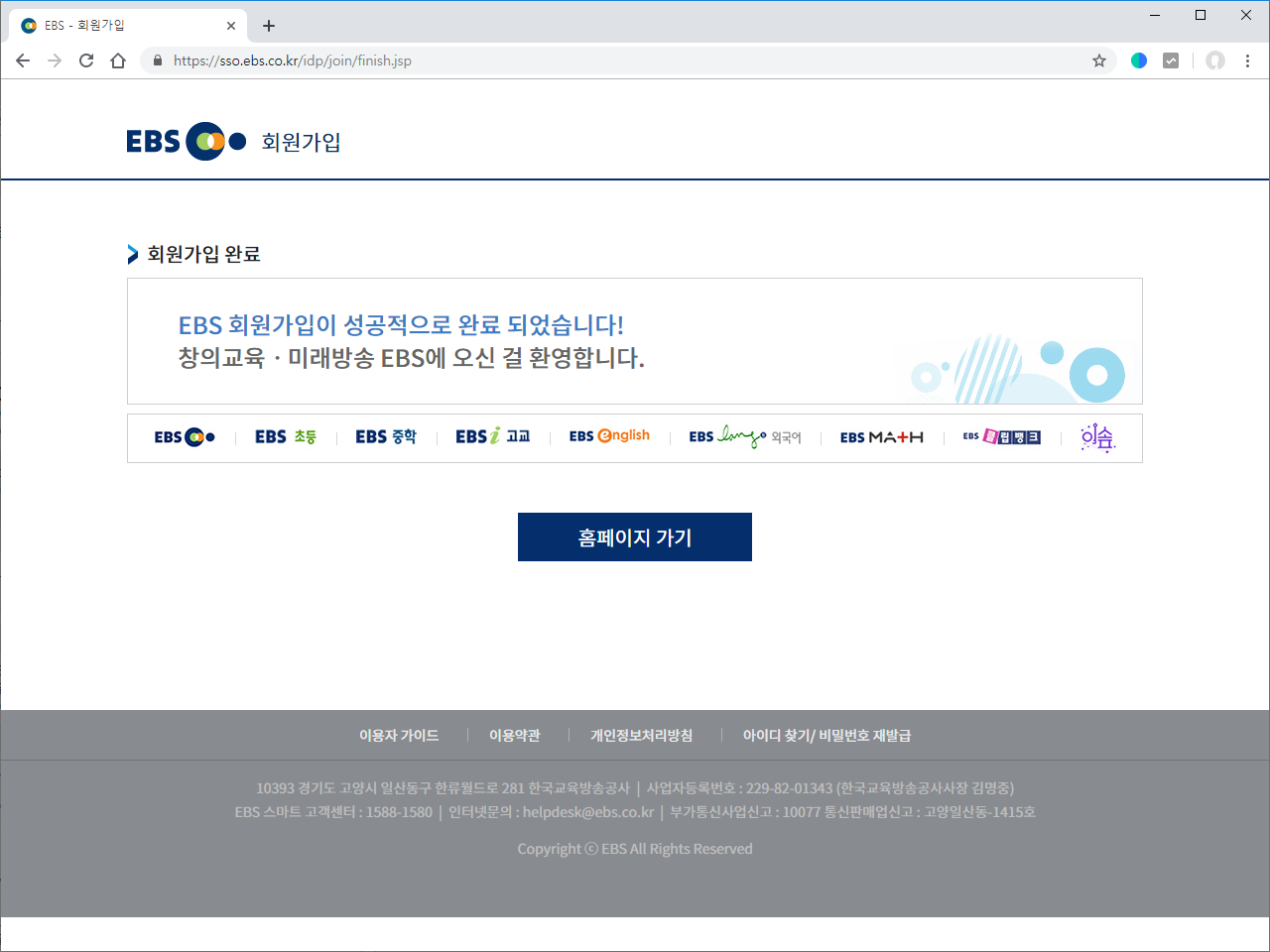
Task: Open the EBSi 고교 service logo
Action: pyautogui.click(x=493, y=436)
